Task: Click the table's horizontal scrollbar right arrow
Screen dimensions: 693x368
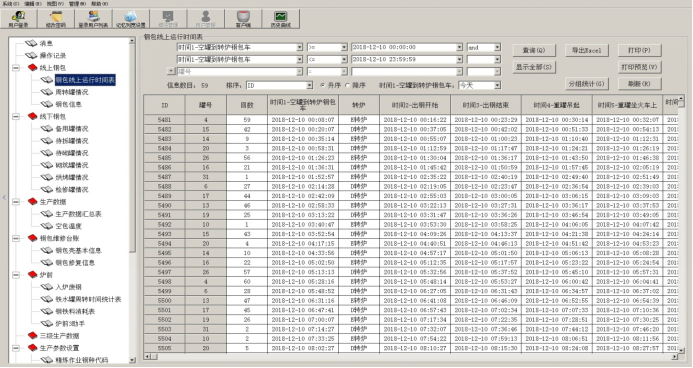Action: click(x=674, y=356)
